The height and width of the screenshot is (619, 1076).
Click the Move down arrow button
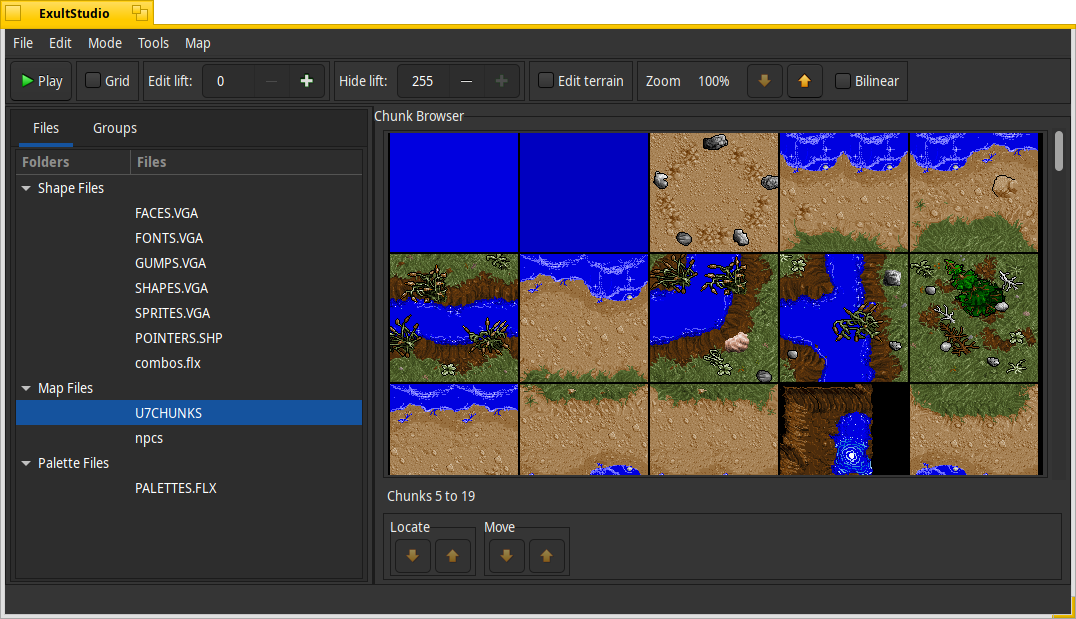pyautogui.click(x=506, y=555)
